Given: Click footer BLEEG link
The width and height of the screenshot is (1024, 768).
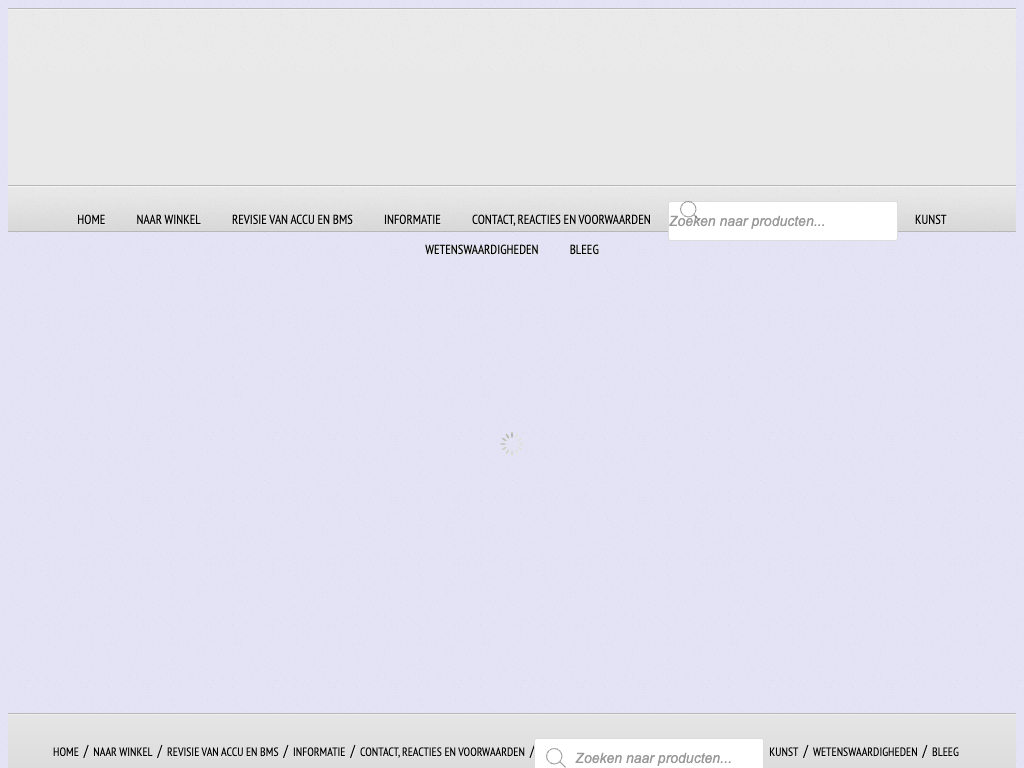Looking at the screenshot, I should (945, 752).
